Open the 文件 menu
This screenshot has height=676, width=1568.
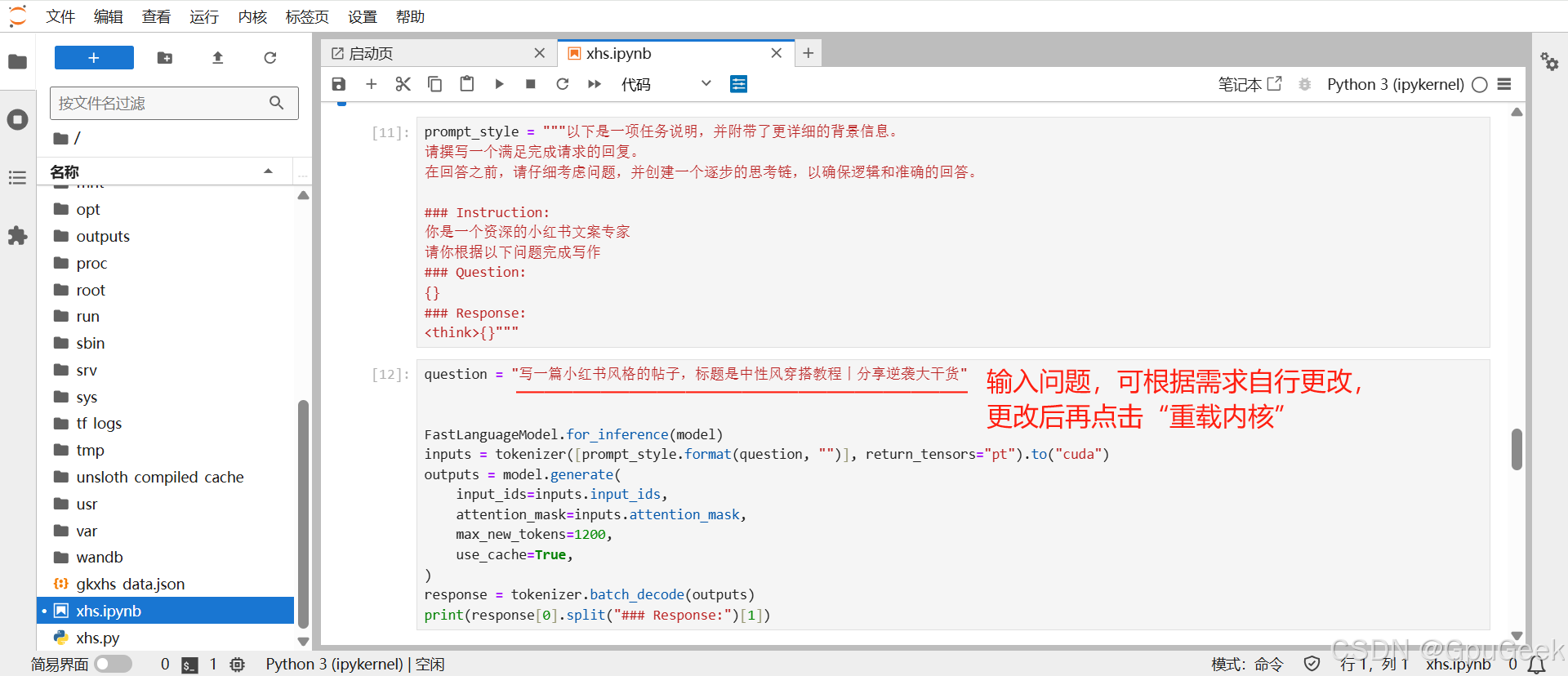point(60,16)
